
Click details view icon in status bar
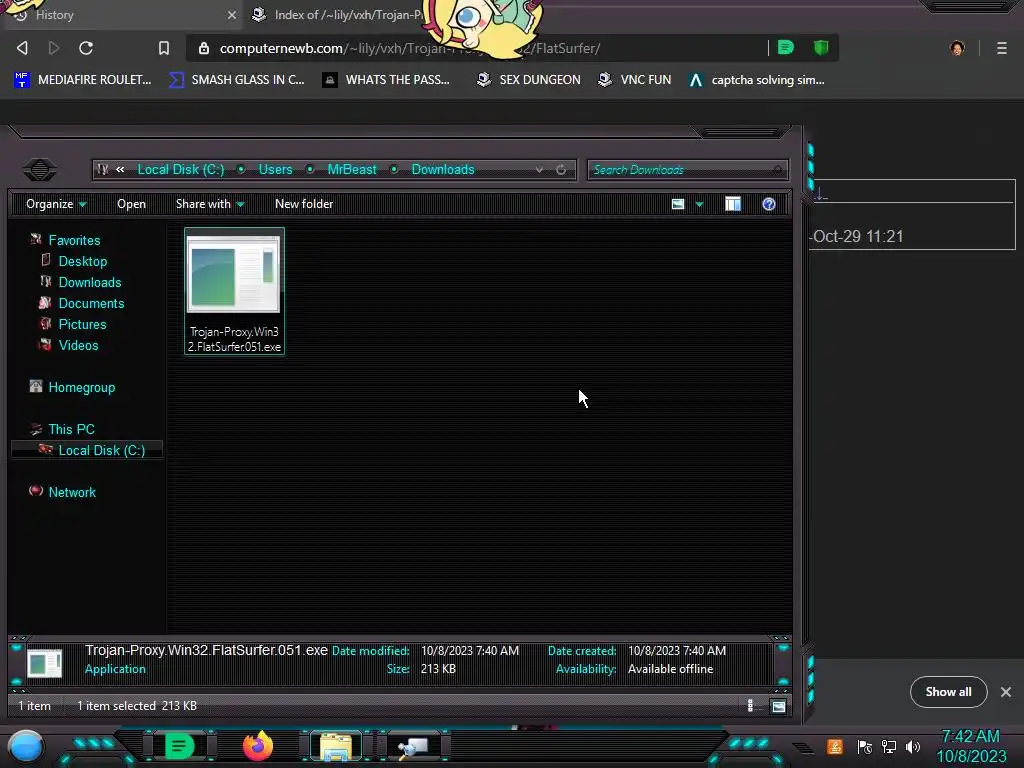(x=750, y=705)
